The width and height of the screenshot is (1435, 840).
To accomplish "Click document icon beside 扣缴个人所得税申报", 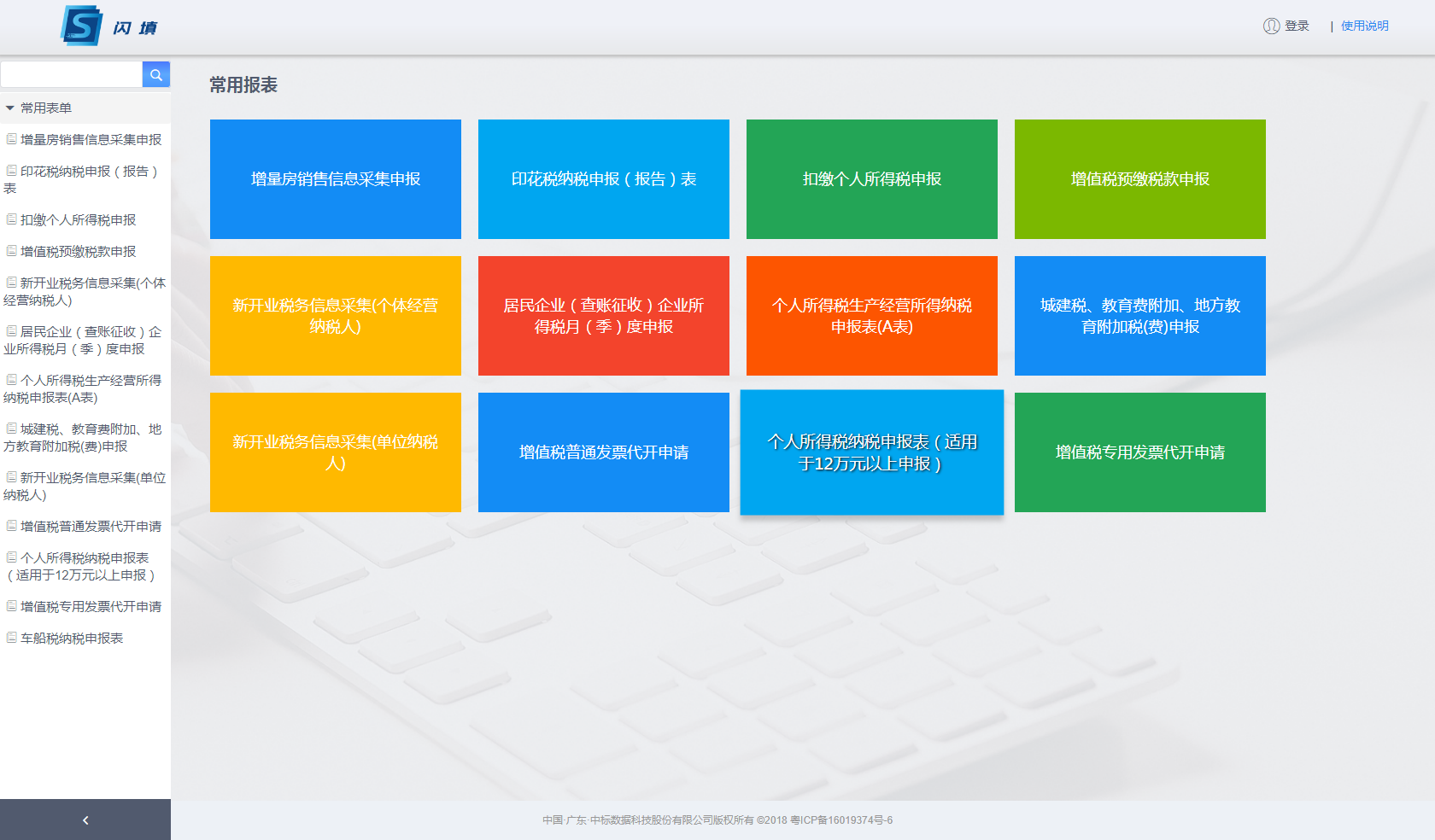I will click(x=10, y=219).
